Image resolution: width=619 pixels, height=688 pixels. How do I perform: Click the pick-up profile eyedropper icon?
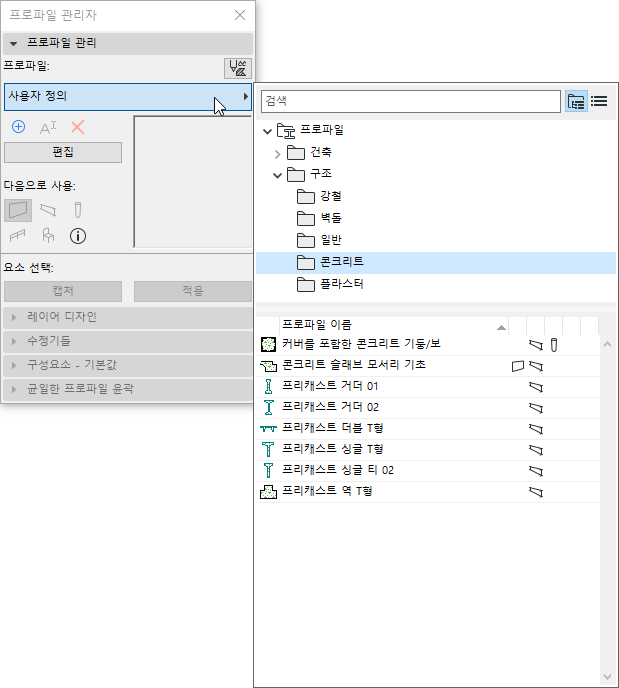click(238, 68)
